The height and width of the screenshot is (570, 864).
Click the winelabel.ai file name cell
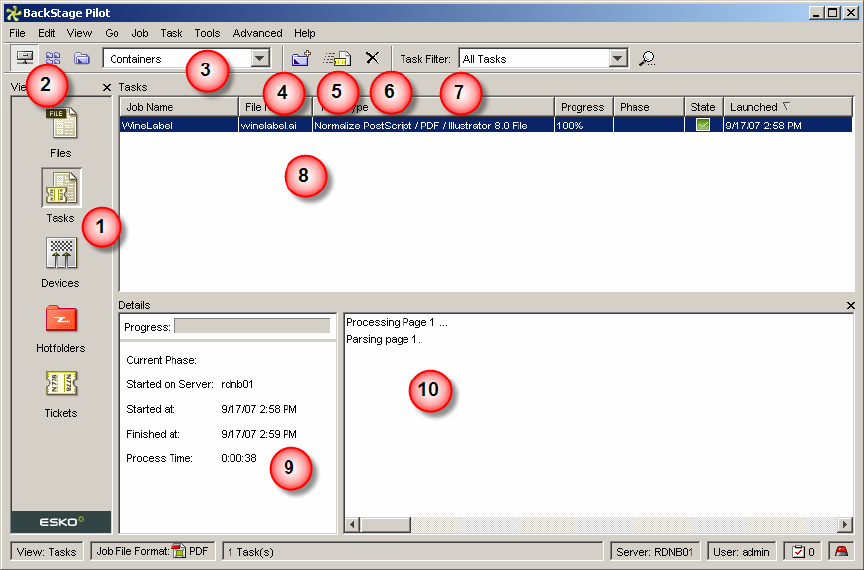click(x=276, y=125)
